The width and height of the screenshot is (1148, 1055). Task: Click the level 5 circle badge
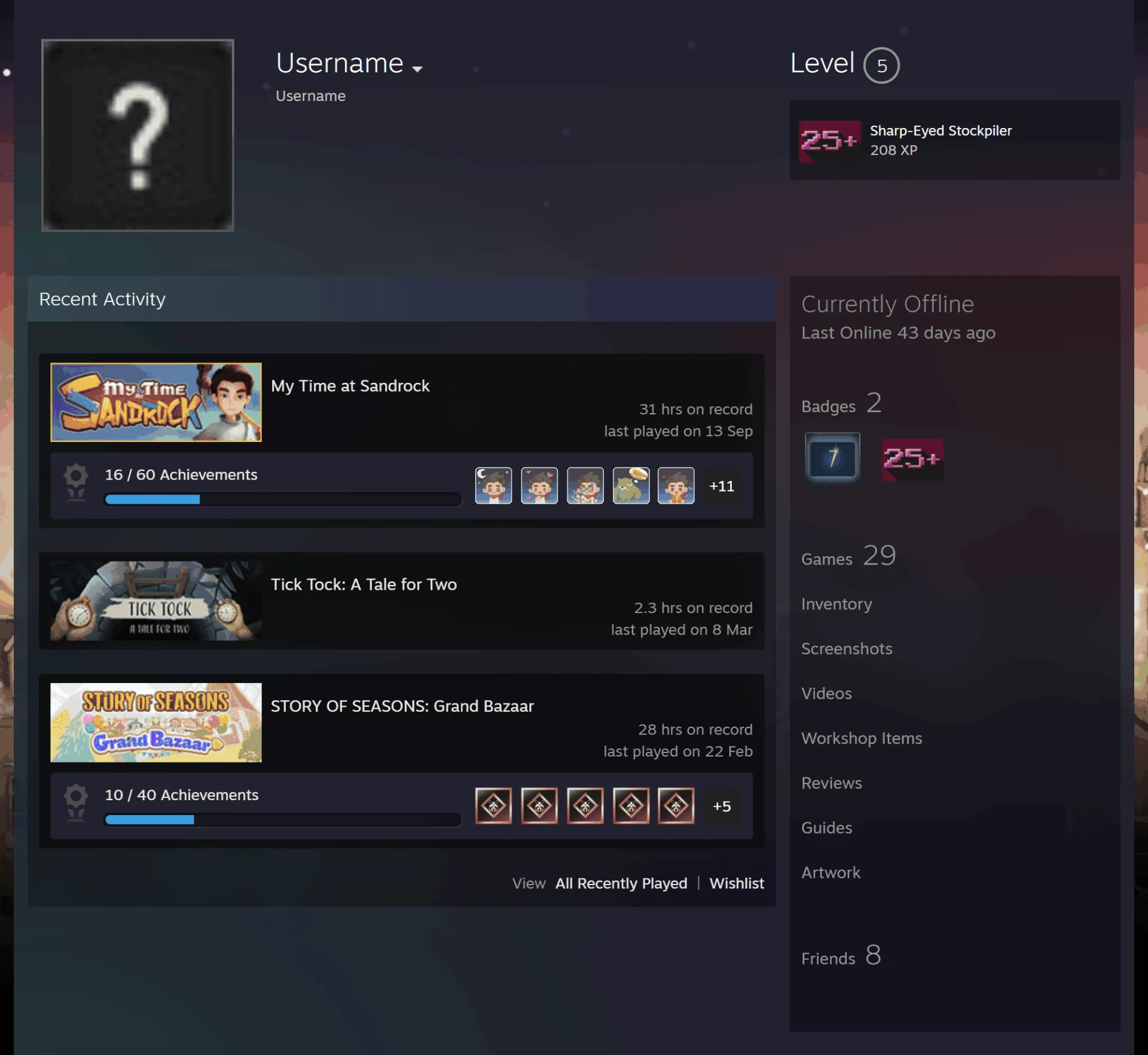[881, 65]
